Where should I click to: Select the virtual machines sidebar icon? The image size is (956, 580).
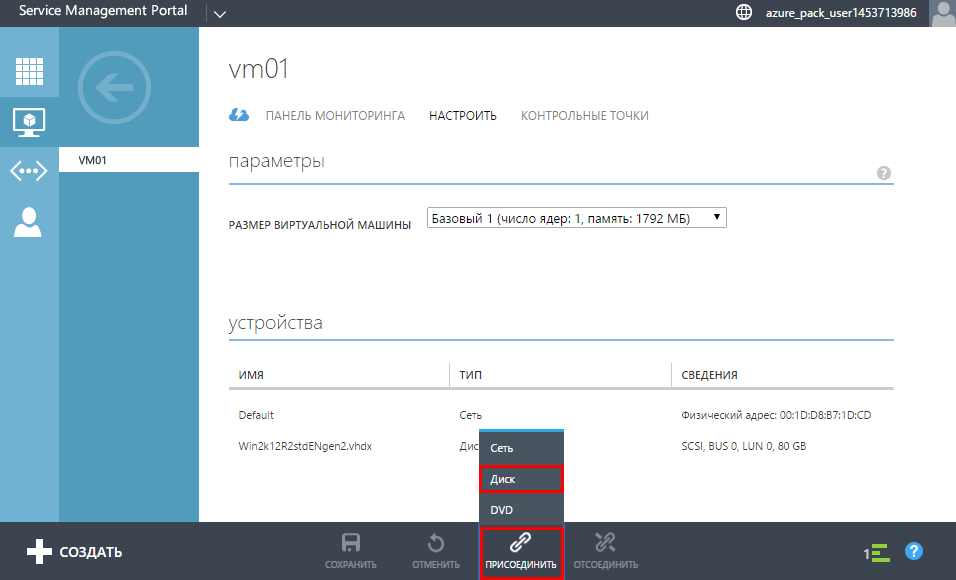[29, 122]
